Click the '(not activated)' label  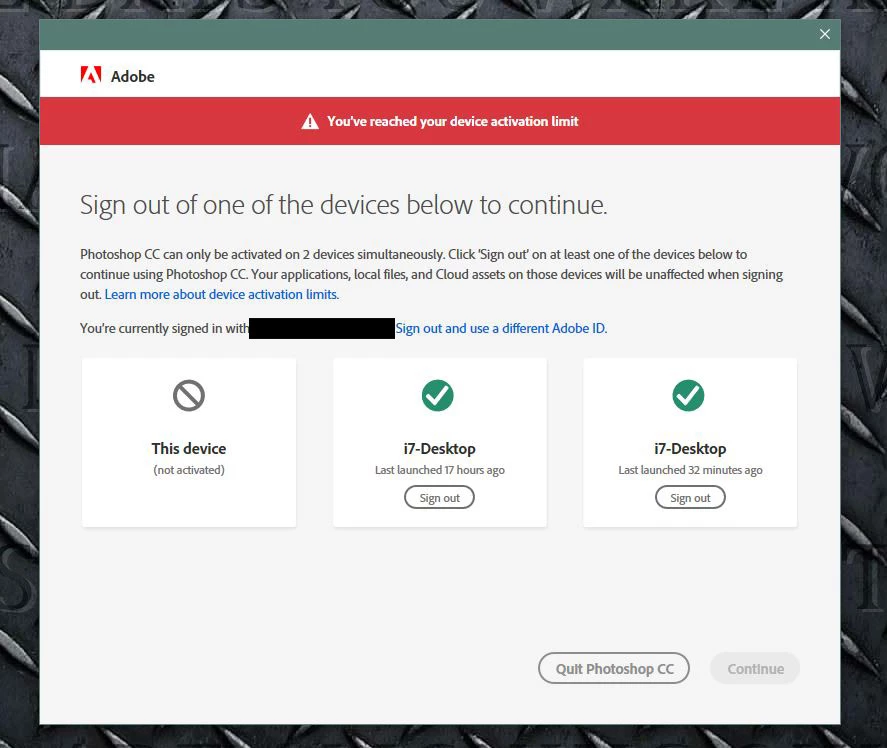coord(189,470)
